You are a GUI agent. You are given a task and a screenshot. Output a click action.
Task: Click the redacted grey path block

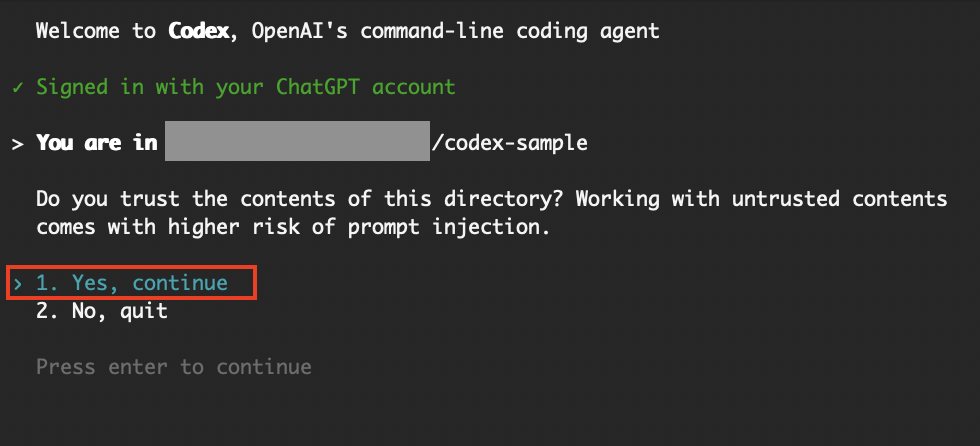pyautogui.click(x=297, y=142)
